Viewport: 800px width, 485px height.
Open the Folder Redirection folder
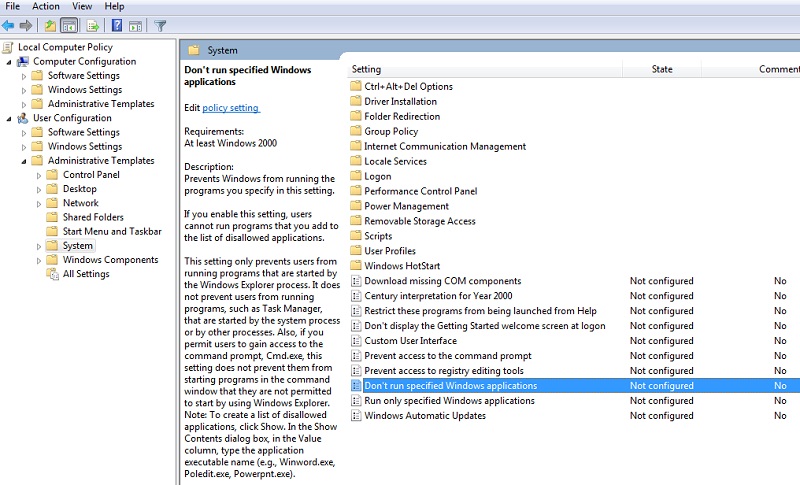pyautogui.click(x=402, y=116)
